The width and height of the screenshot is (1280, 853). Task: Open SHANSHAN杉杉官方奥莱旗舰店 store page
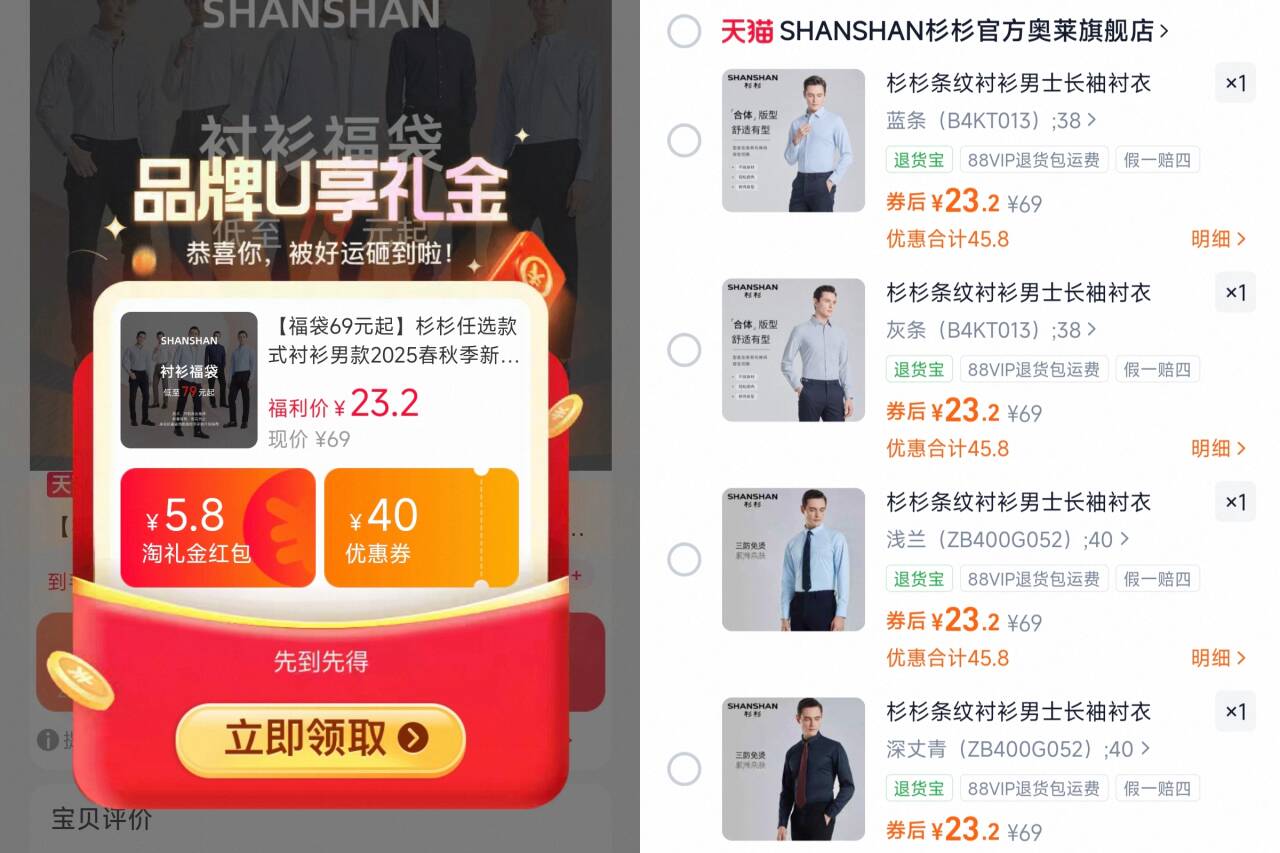click(x=973, y=32)
